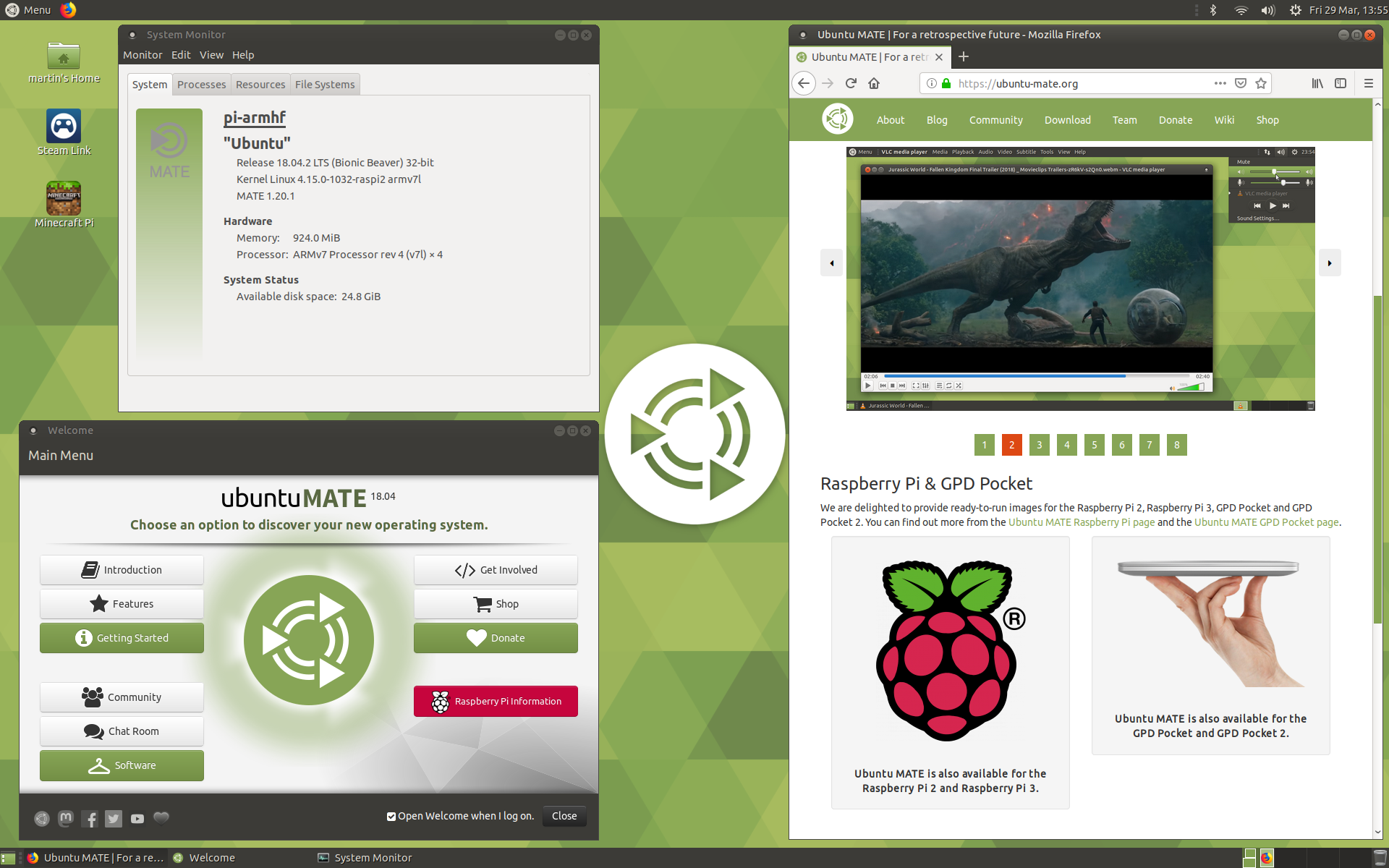Click page 3 pagination button on Ubuntu MATE site
The image size is (1389, 868).
coord(1038,444)
